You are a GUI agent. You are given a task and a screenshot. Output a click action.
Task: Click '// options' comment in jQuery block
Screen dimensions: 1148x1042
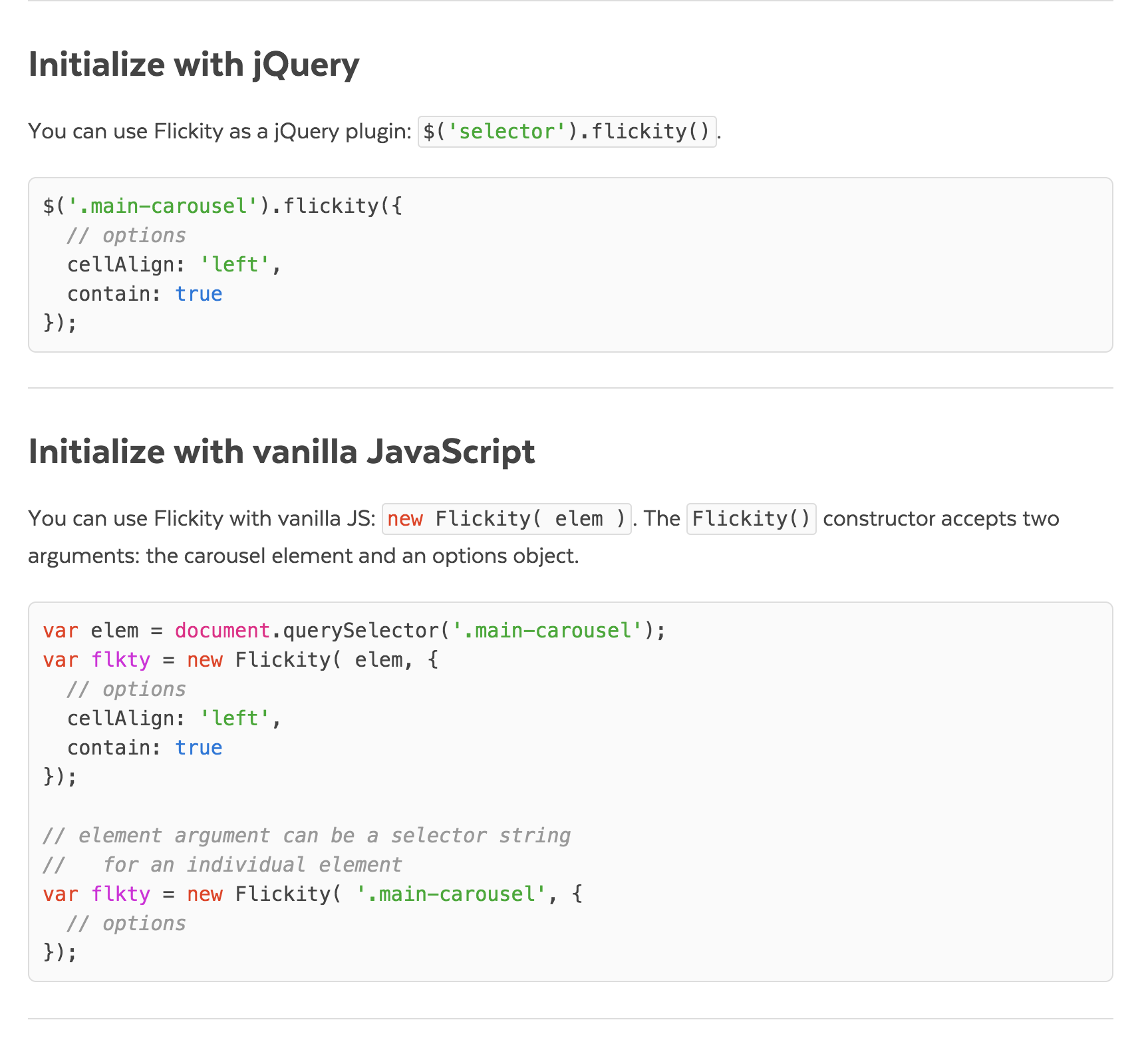click(126, 235)
